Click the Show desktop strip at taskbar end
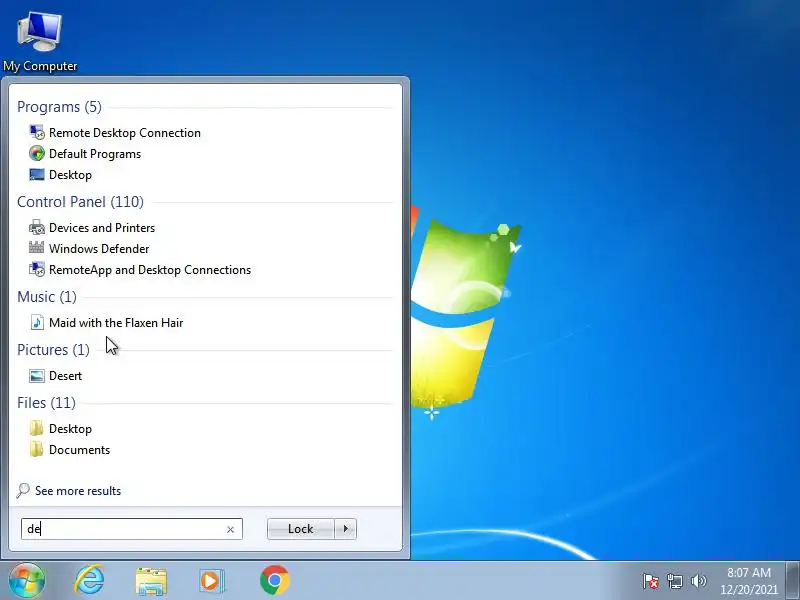The width and height of the screenshot is (800, 600). pos(793,581)
